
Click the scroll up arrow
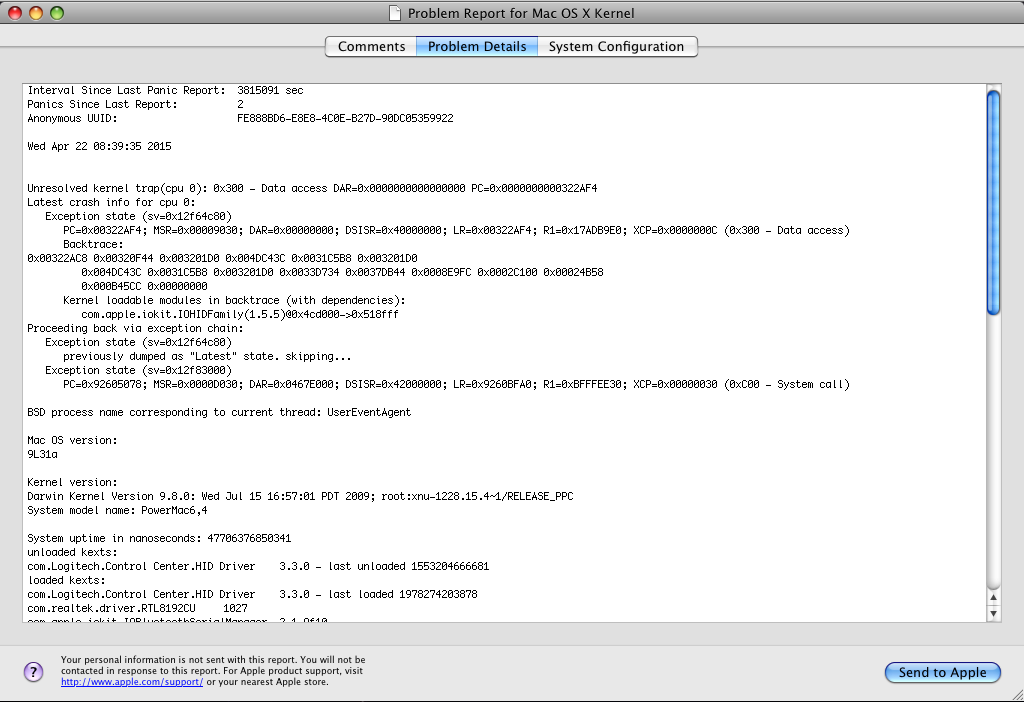[993, 597]
